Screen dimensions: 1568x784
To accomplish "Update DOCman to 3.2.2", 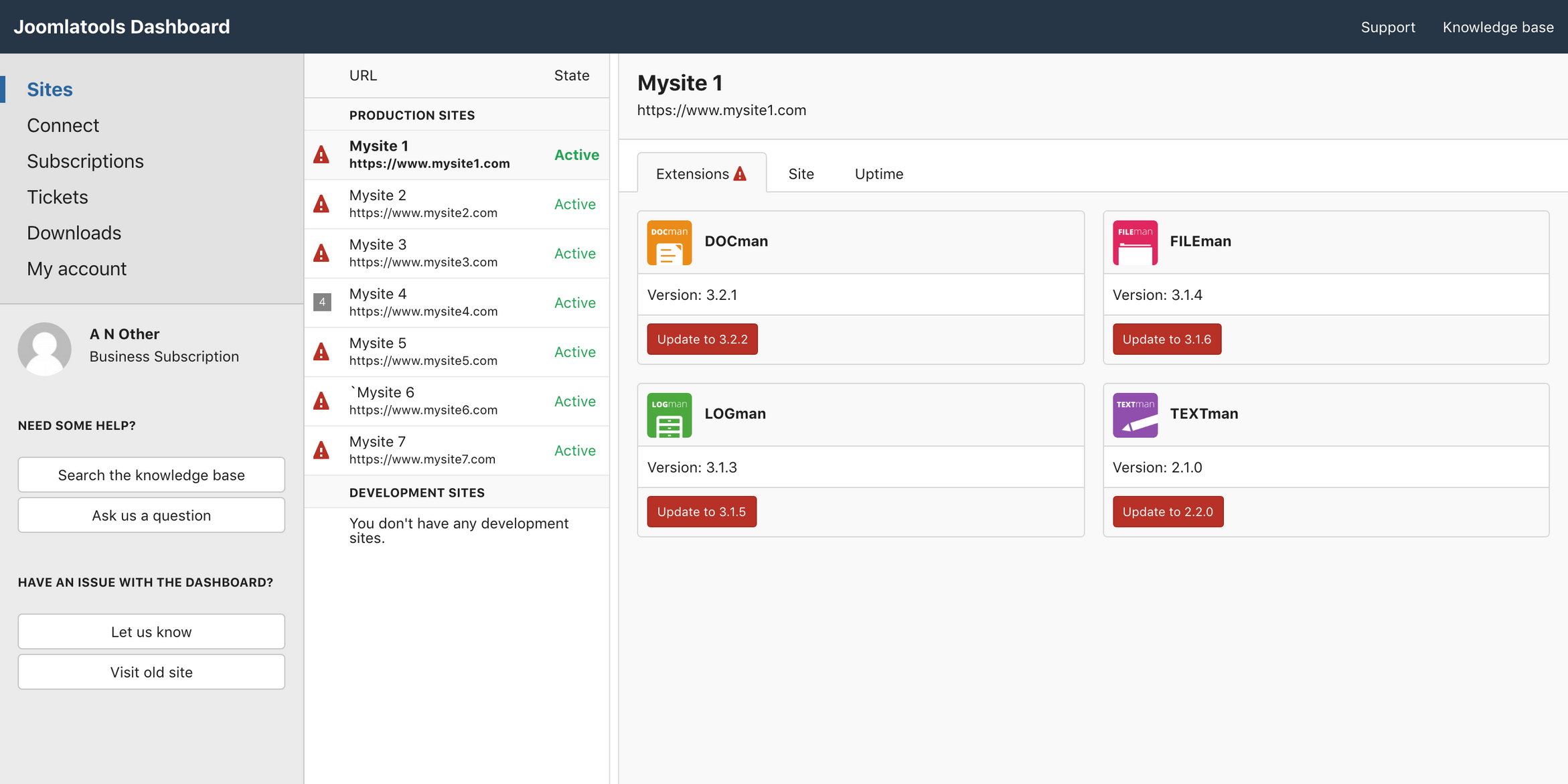I will click(702, 339).
